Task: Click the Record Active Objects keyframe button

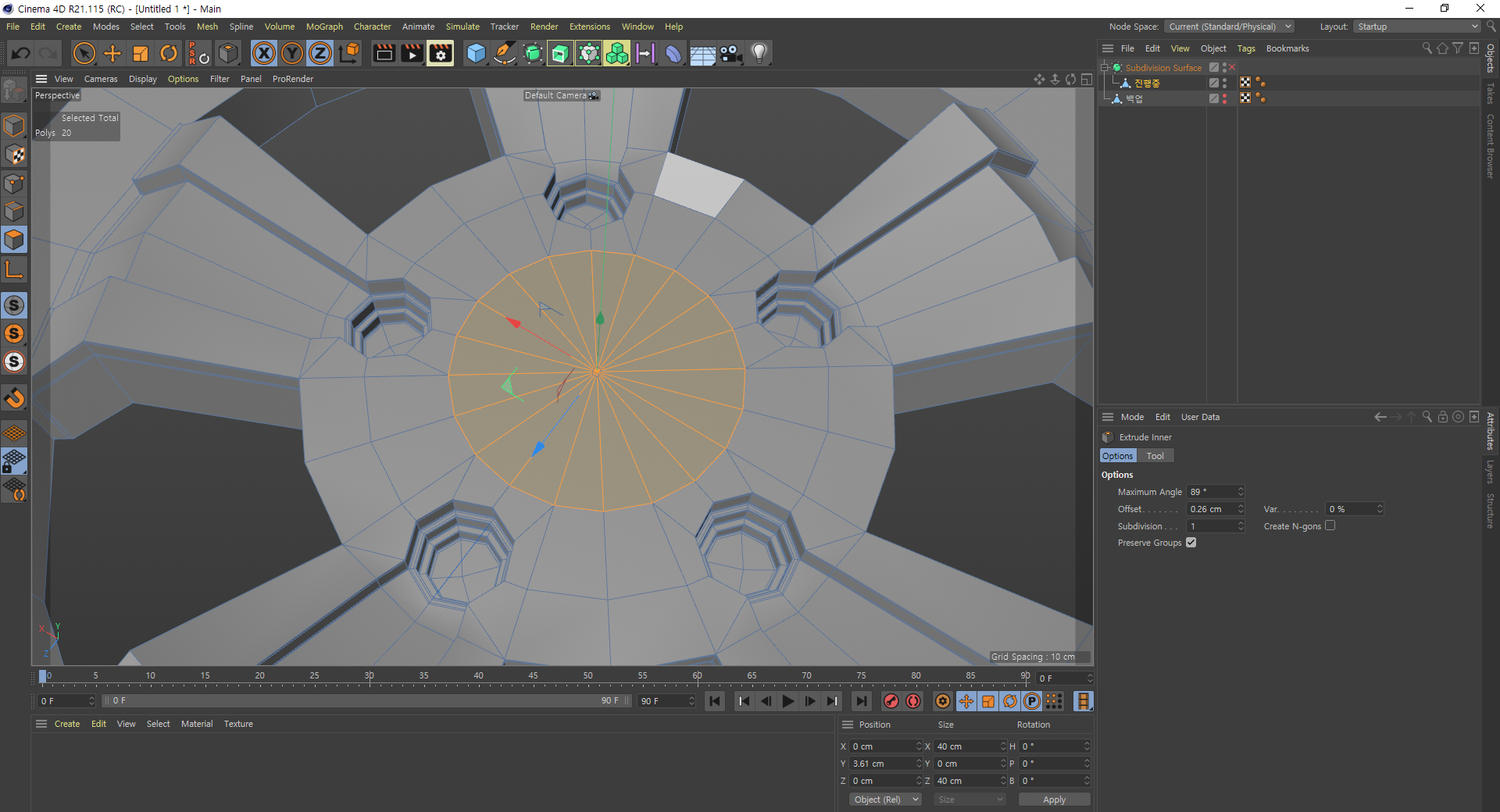Action: [x=891, y=701]
